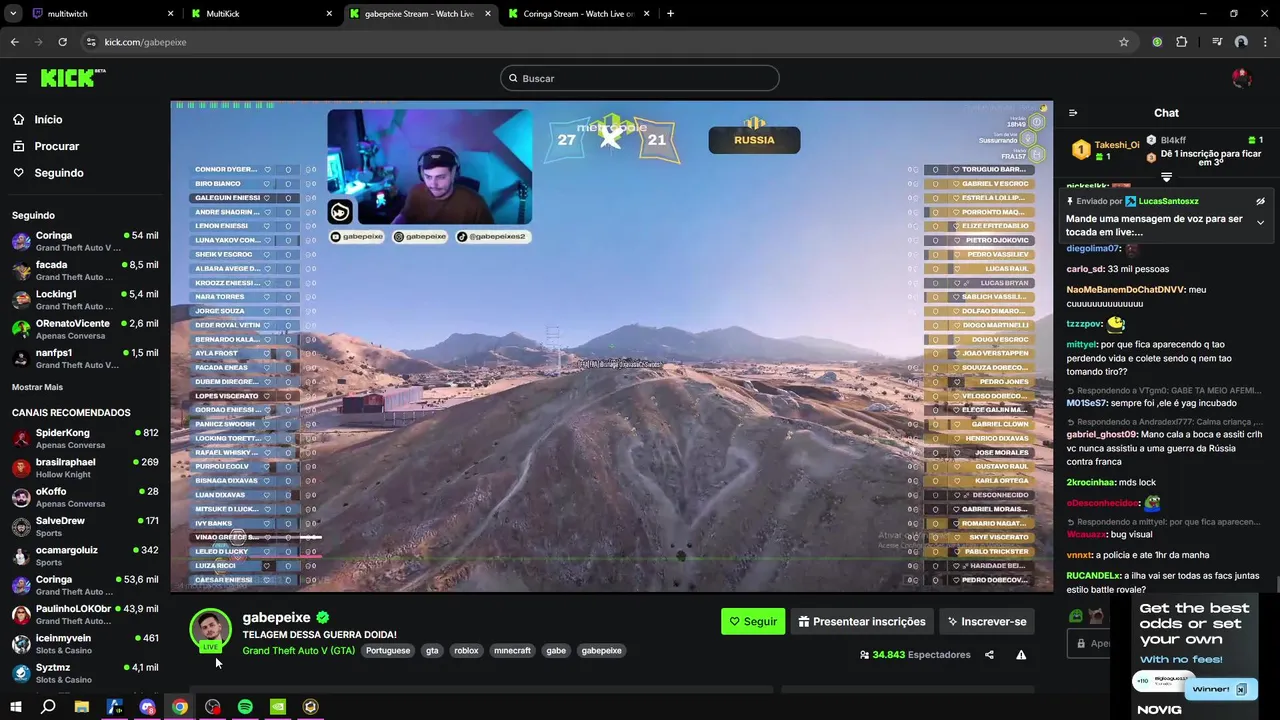Expand the gift leaderboard handle
The height and width of the screenshot is (720, 1280).
(1166, 177)
